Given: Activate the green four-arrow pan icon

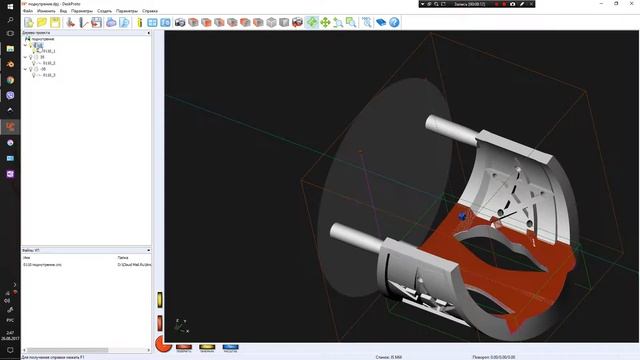Looking at the screenshot, I should [x=325, y=22].
